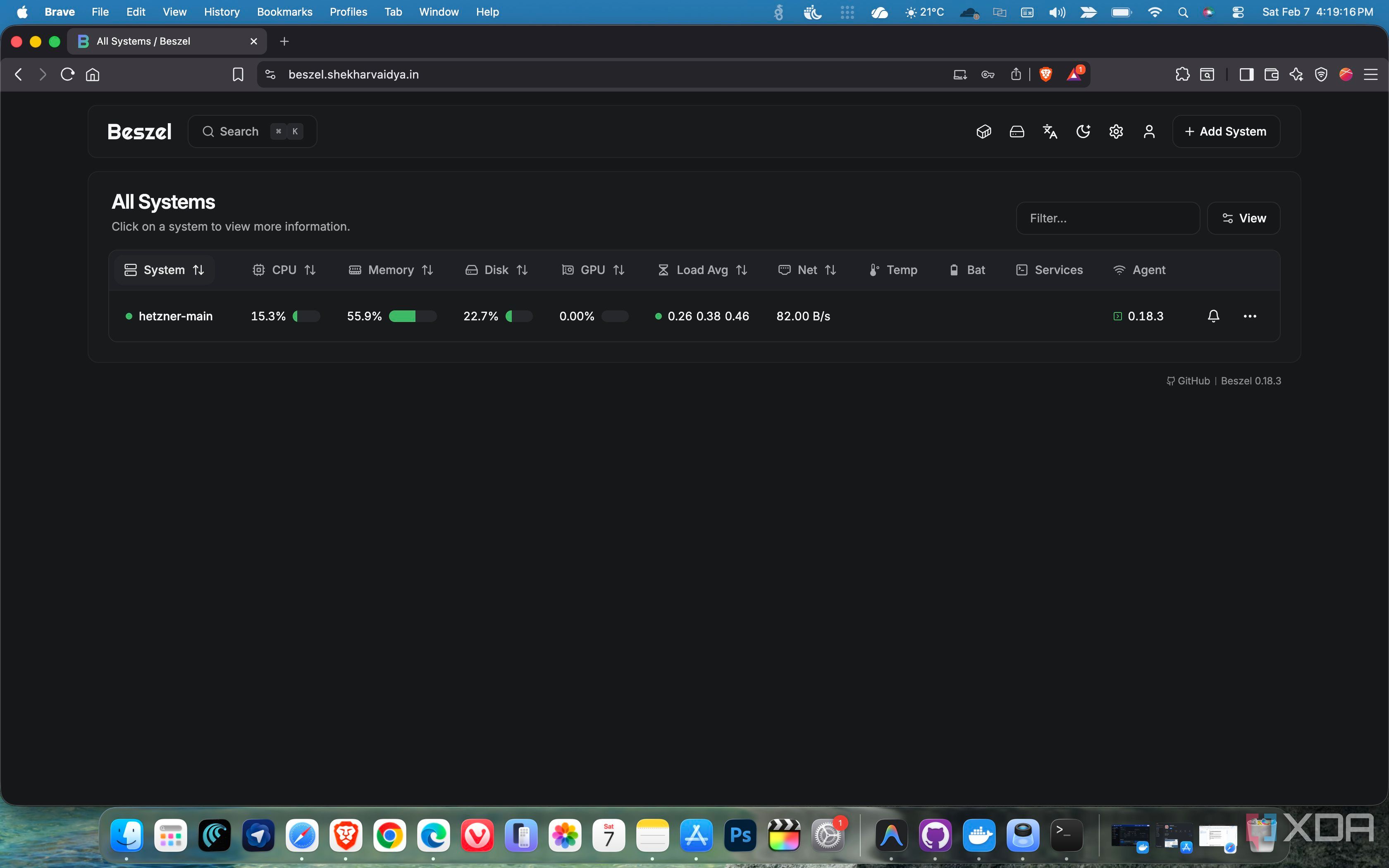Screen dimensions: 1389x868
Task: Open Brave Shields lion icon in address bar
Action: pos(1046,75)
